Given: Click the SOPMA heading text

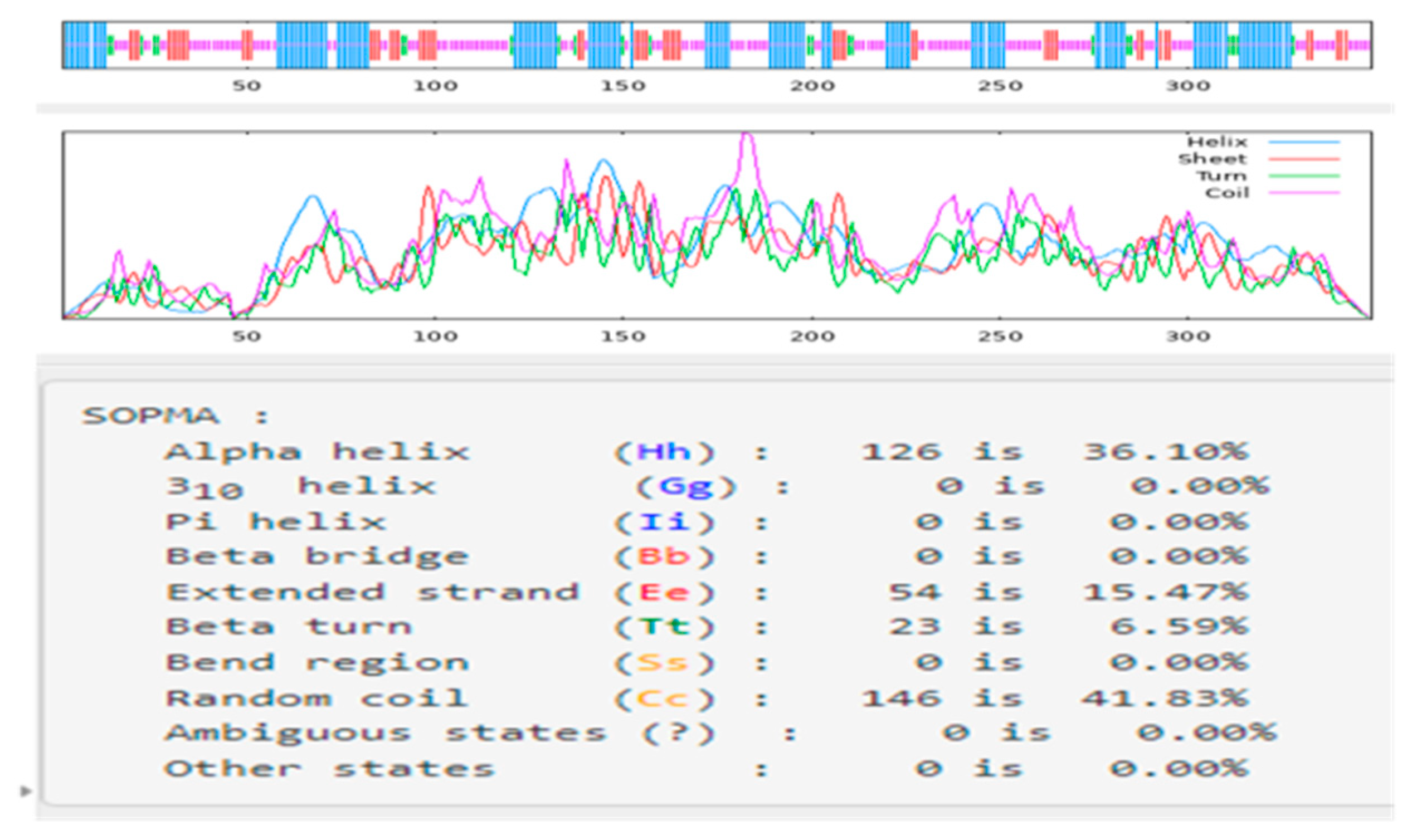Looking at the screenshot, I should click(x=151, y=416).
